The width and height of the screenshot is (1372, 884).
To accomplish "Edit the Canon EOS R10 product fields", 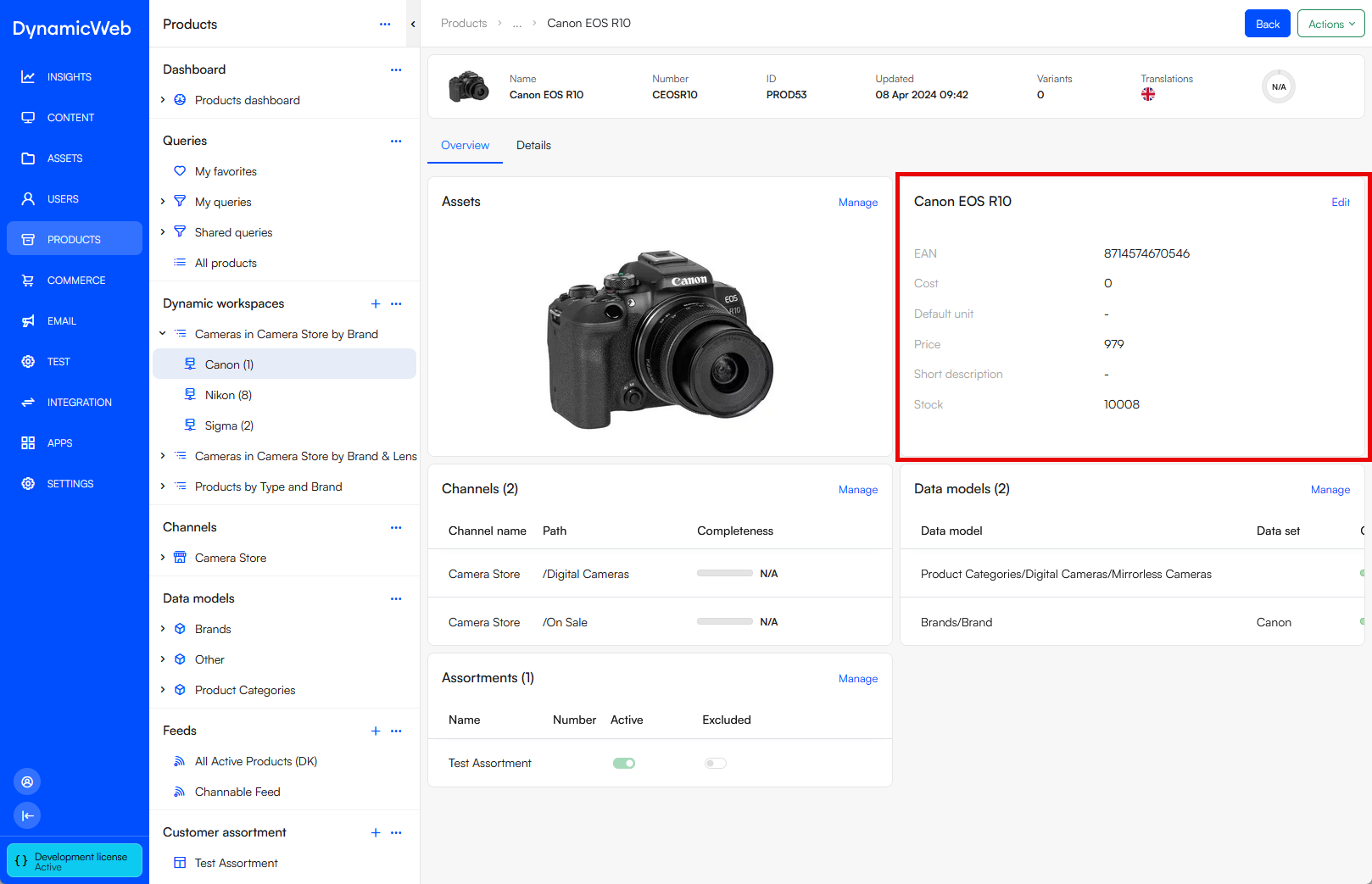I will coord(1340,202).
